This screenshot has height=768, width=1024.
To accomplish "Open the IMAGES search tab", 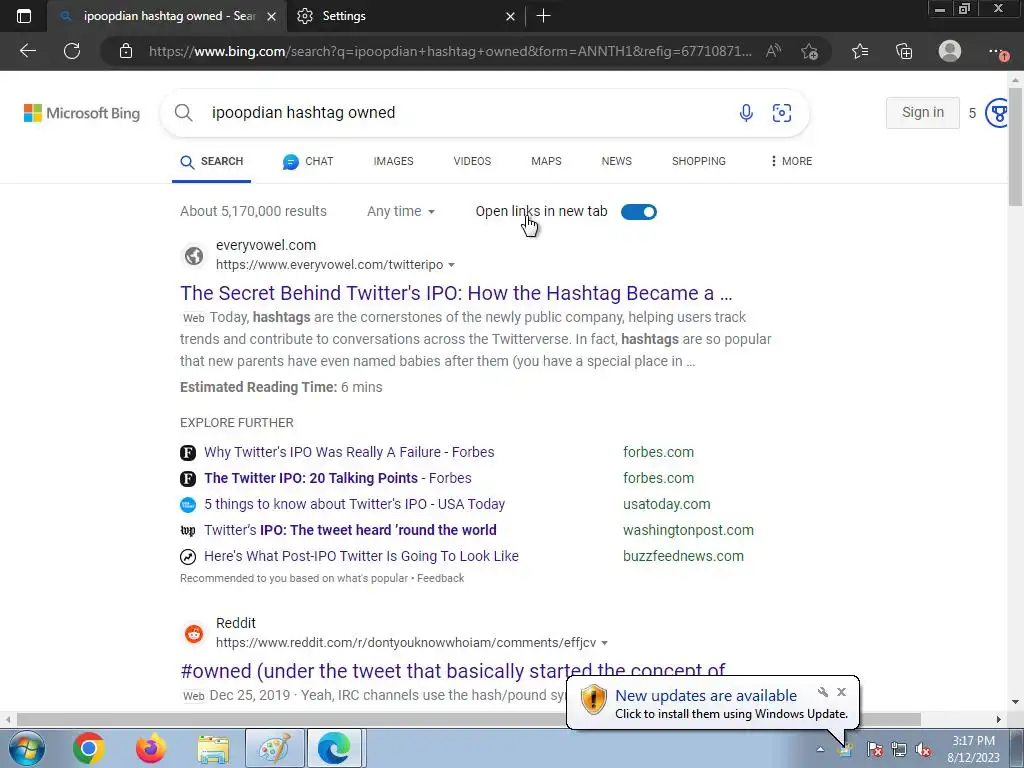I will pos(393,161).
